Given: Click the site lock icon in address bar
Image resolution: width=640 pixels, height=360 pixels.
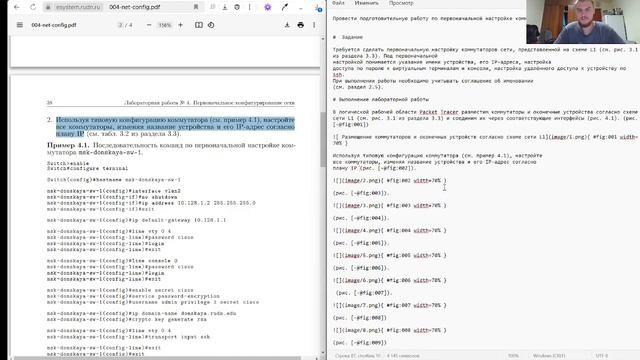Looking at the screenshot, I should pyautogui.click(x=48, y=7).
